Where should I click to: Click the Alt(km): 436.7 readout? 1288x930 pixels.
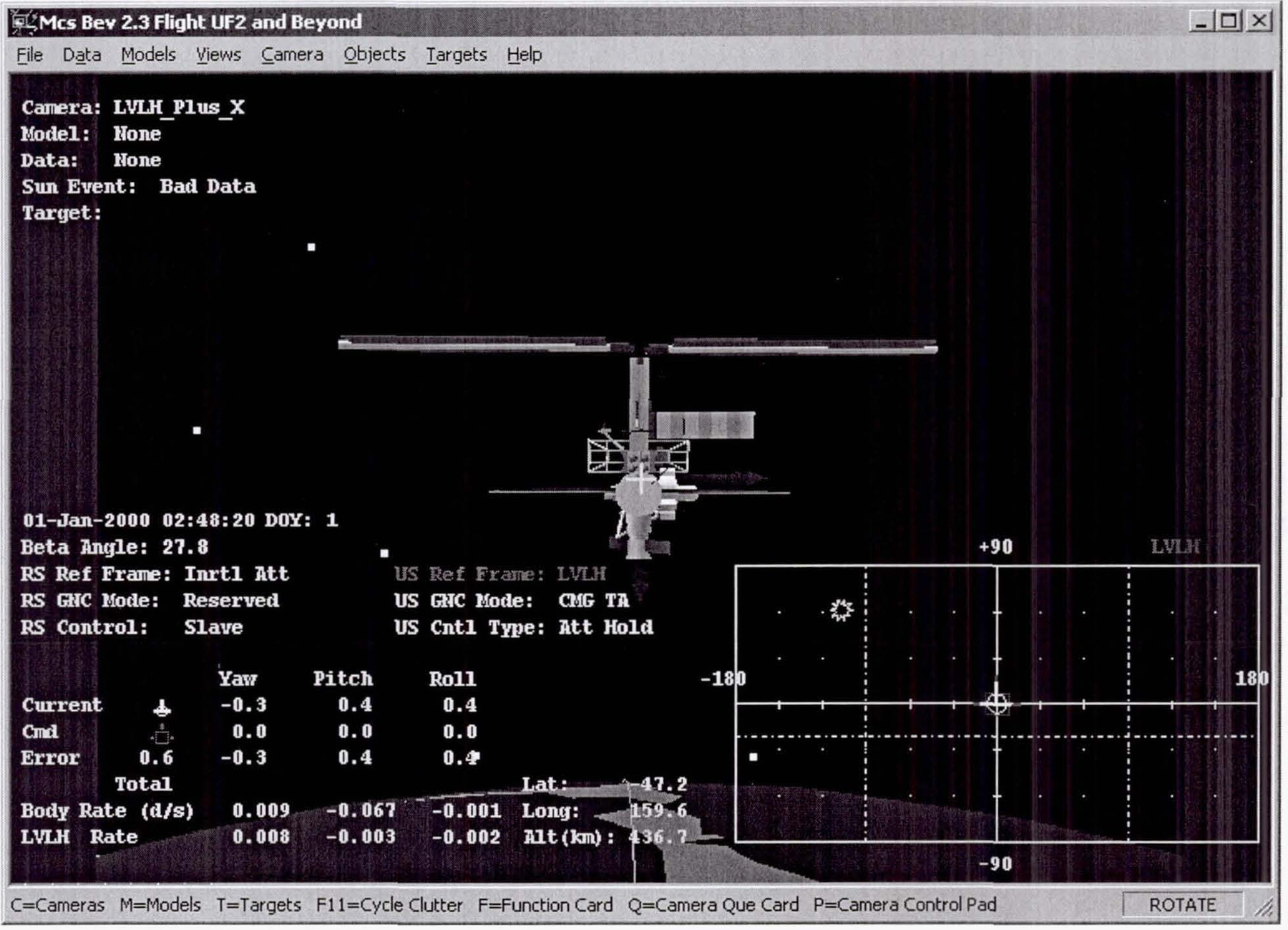[605, 837]
